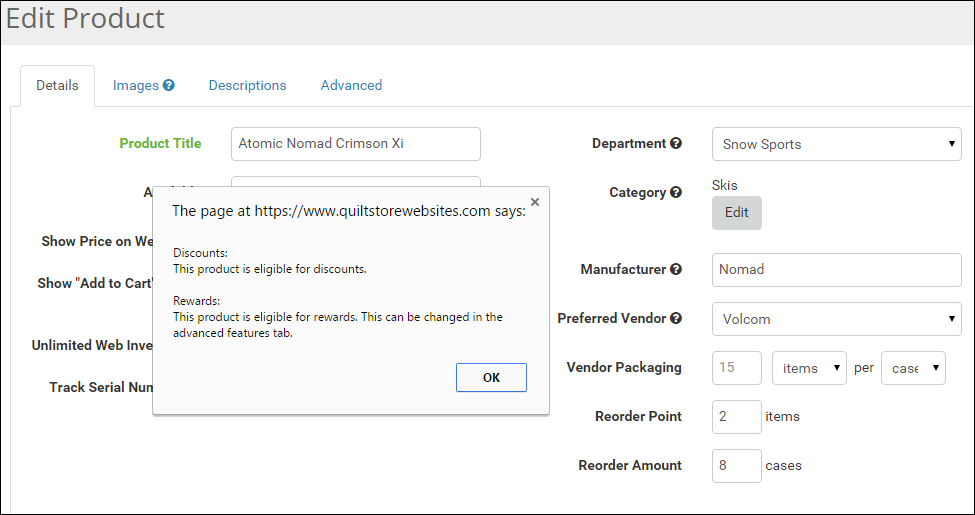Screen dimensions: 975x515
Task: Open the Advanced tab
Action: (351, 85)
